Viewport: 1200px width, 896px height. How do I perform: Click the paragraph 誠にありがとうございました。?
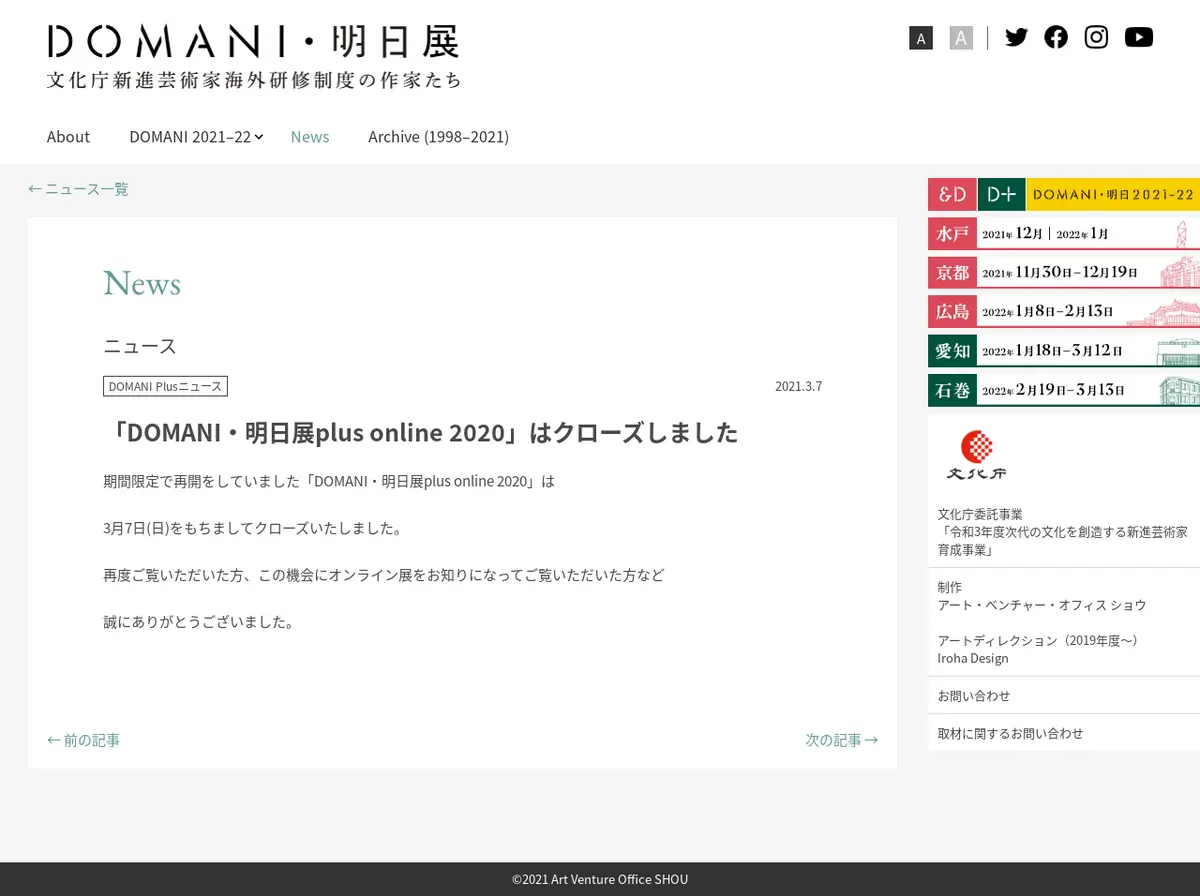[x=200, y=622]
